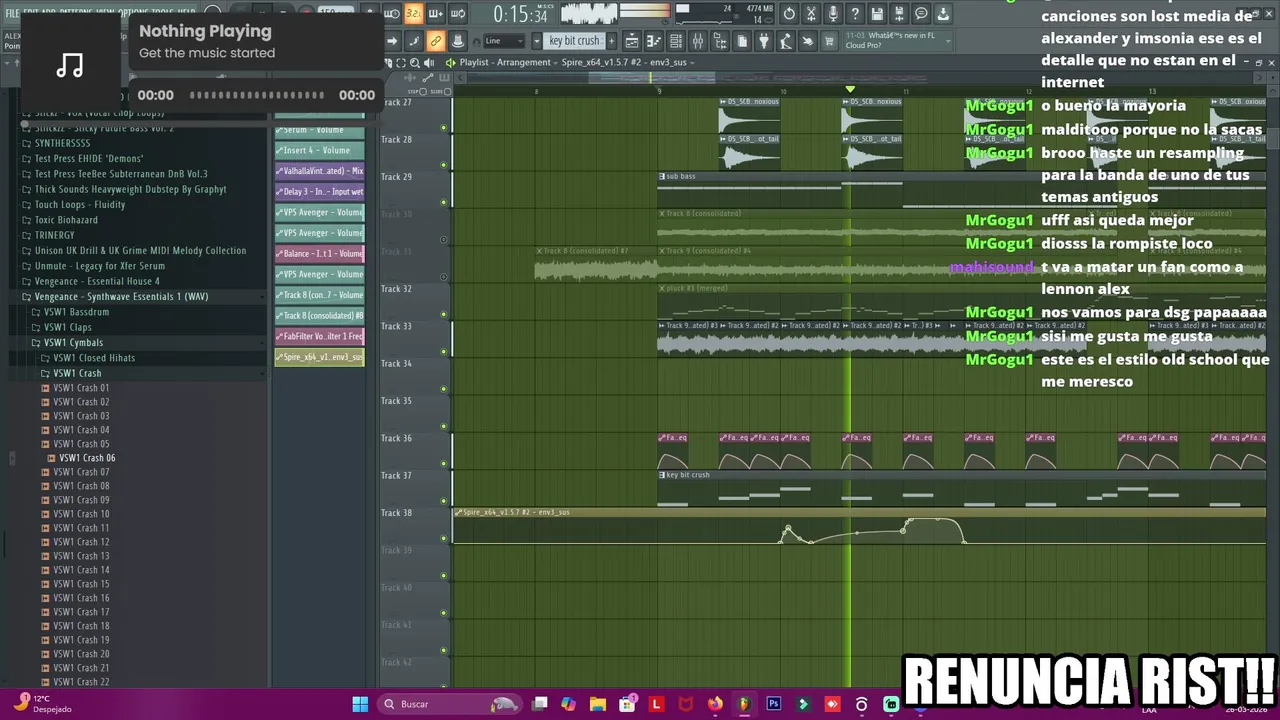Click the microphone recording icon

tap(833, 14)
